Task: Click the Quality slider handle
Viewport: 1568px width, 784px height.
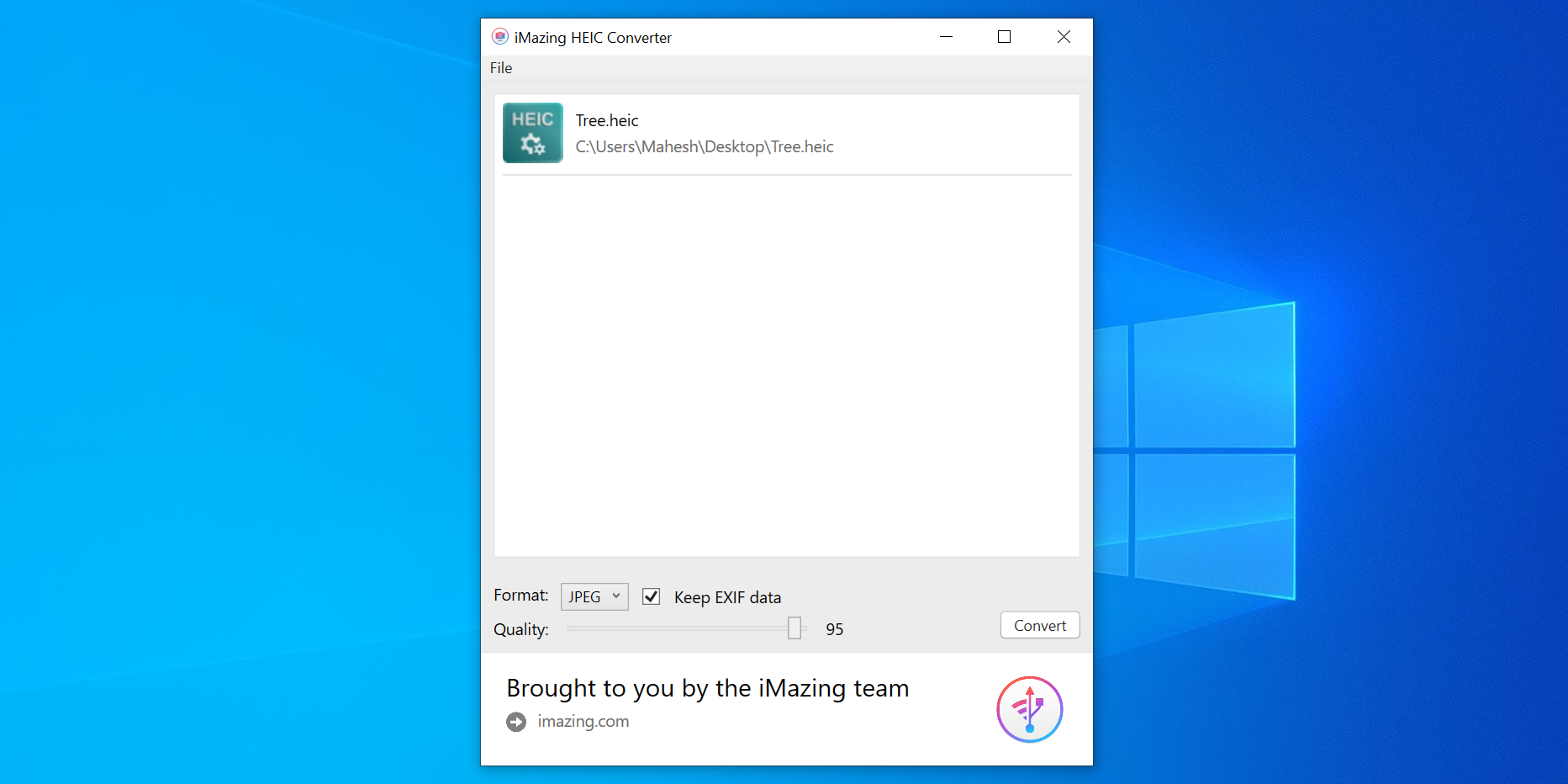Action: (x=795, y=628)
